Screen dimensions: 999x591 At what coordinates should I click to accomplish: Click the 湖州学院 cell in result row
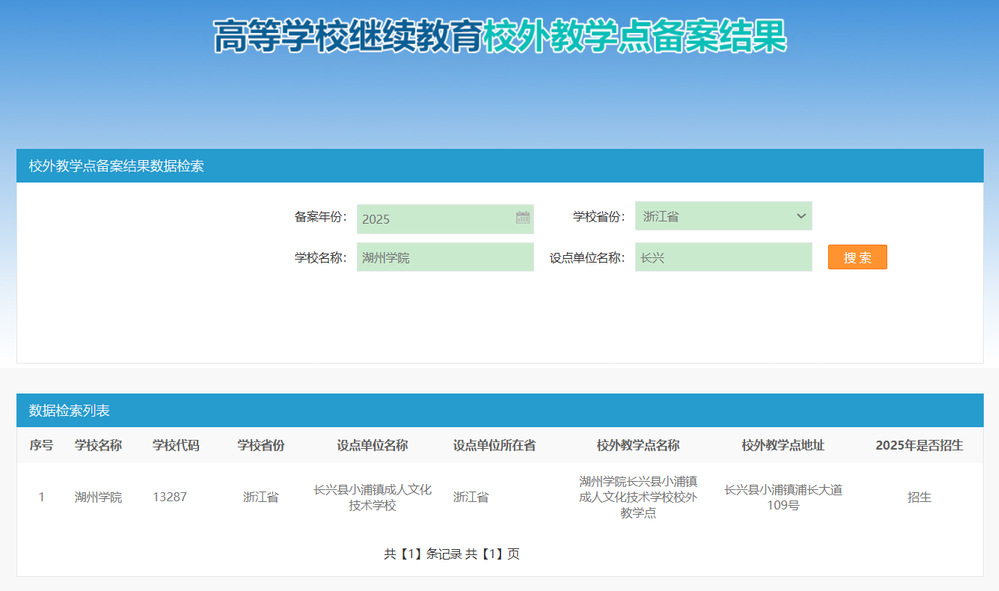[x=98, y=497]
